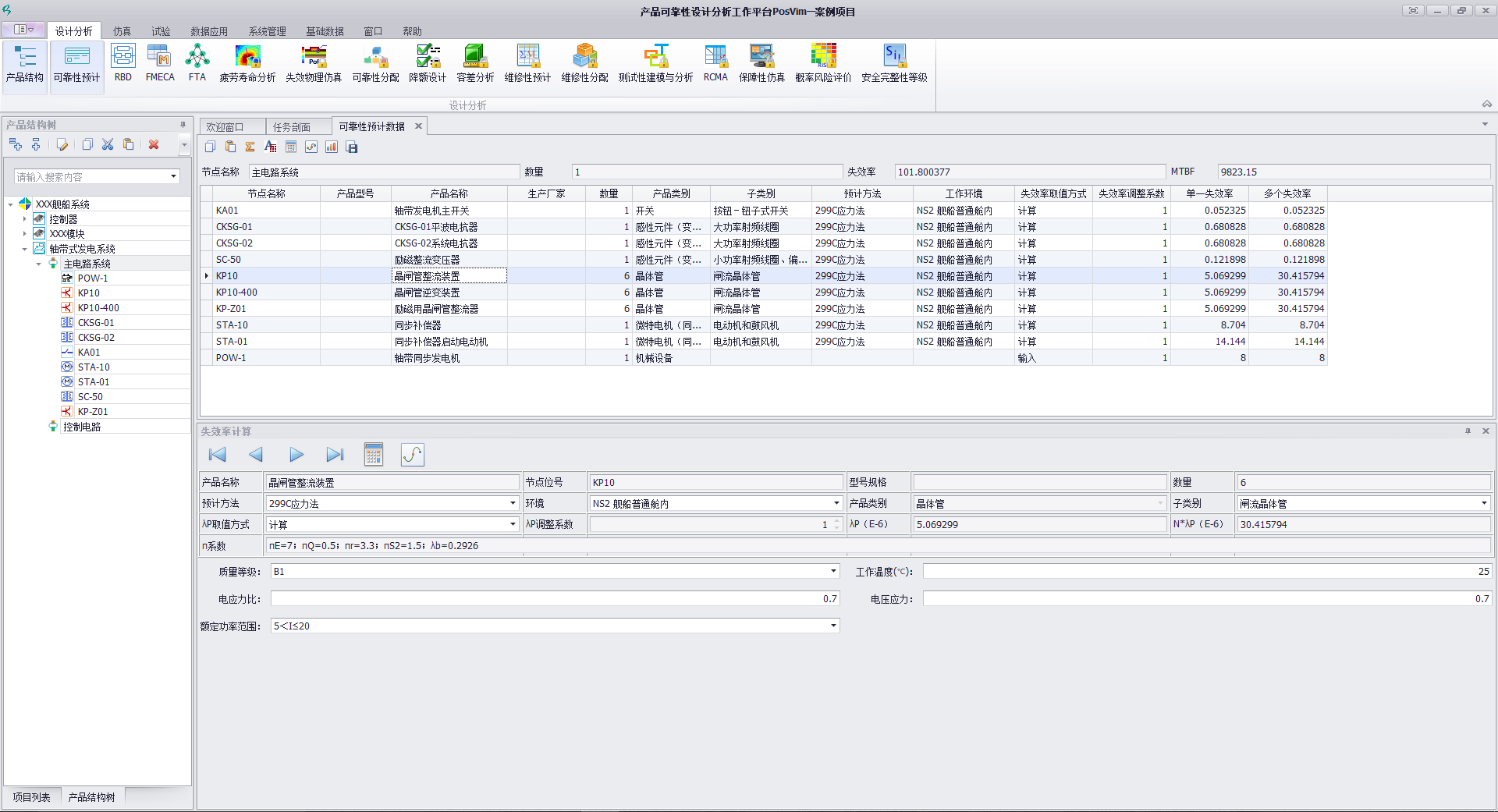Open the RCMA ribbon tool
This screenshot has height=812, width=1498.
tap(715, 62)
